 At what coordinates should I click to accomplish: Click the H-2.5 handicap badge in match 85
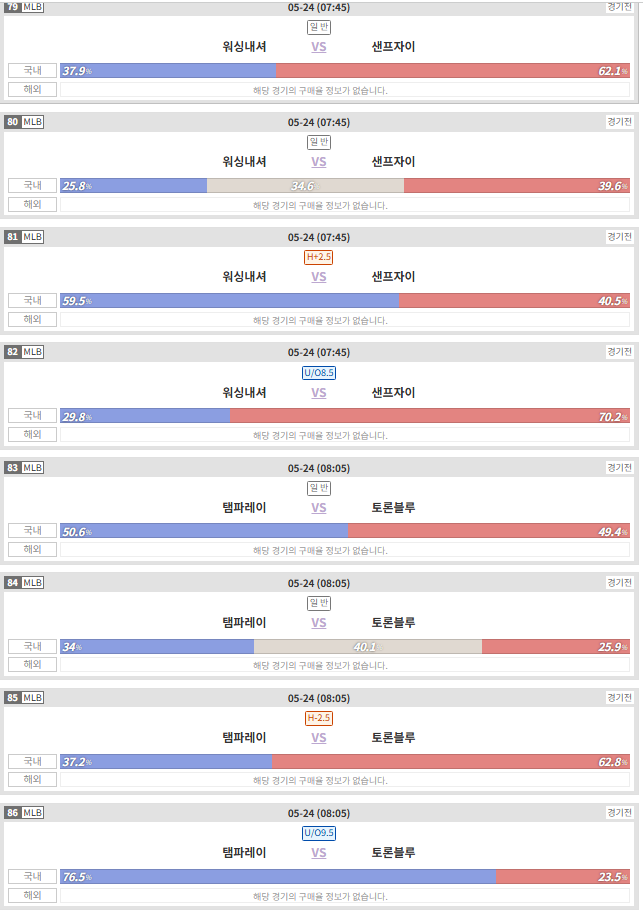(x=318, y=718)
